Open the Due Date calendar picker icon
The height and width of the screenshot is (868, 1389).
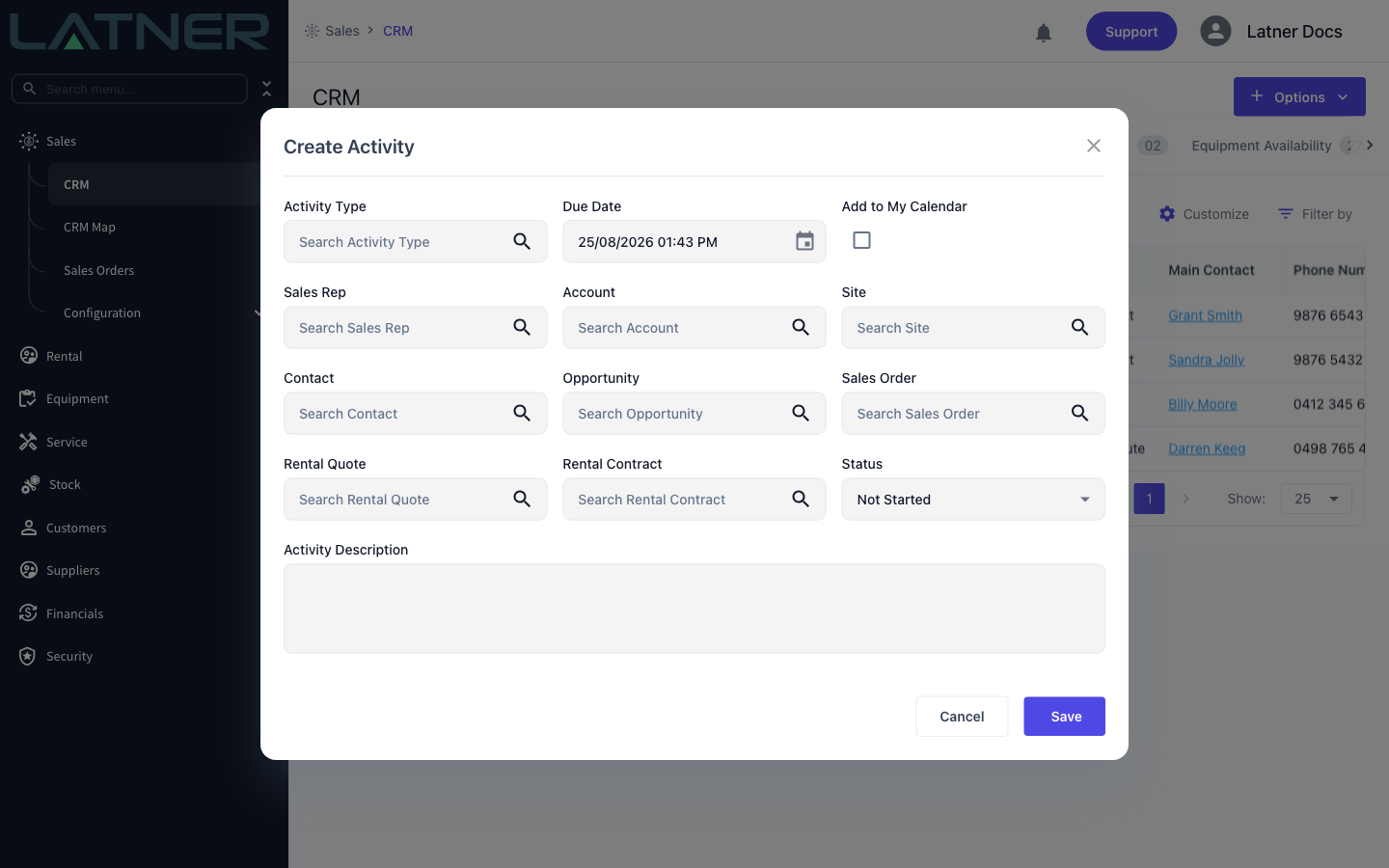(804, 241)
